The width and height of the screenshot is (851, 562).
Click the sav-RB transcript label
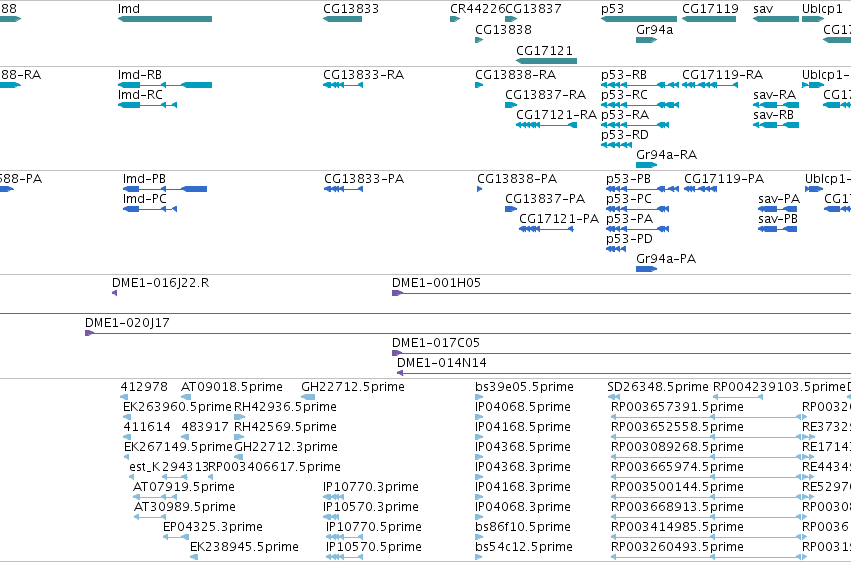click(x=773, y=115)
